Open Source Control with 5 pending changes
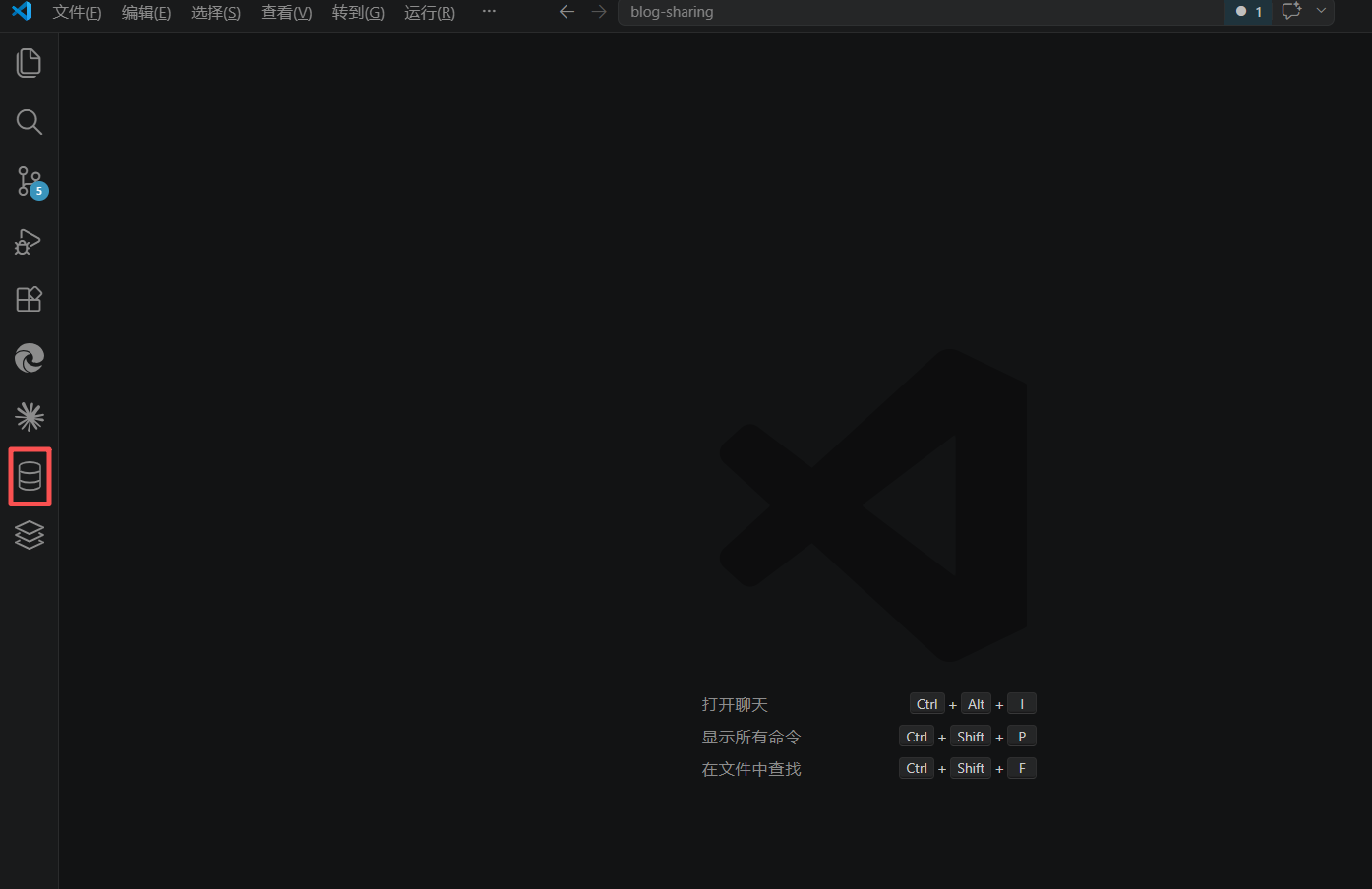Screen dimensions: 1372x889 [x=30, y=181]
